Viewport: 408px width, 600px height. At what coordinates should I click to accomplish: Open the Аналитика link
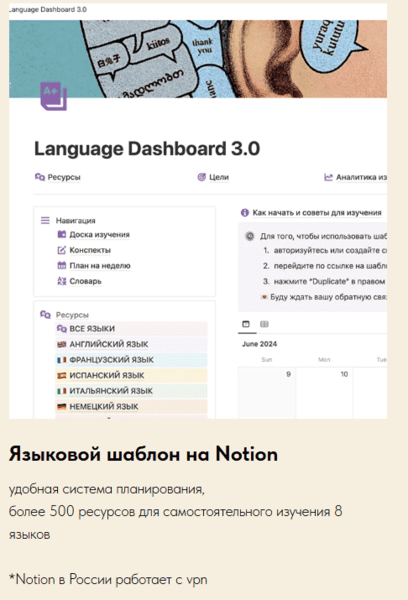coord(361,177)
